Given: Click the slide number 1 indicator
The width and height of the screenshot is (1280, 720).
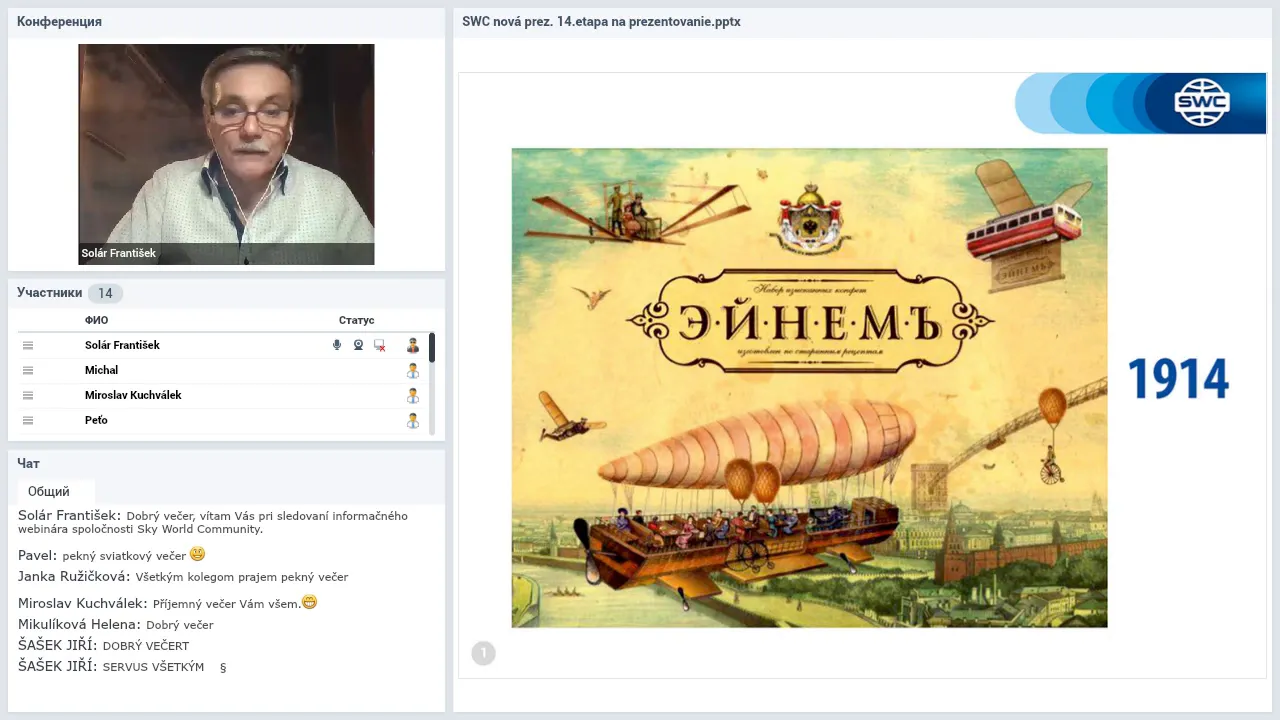Looking at the screenshot, I should click(483, 653).
